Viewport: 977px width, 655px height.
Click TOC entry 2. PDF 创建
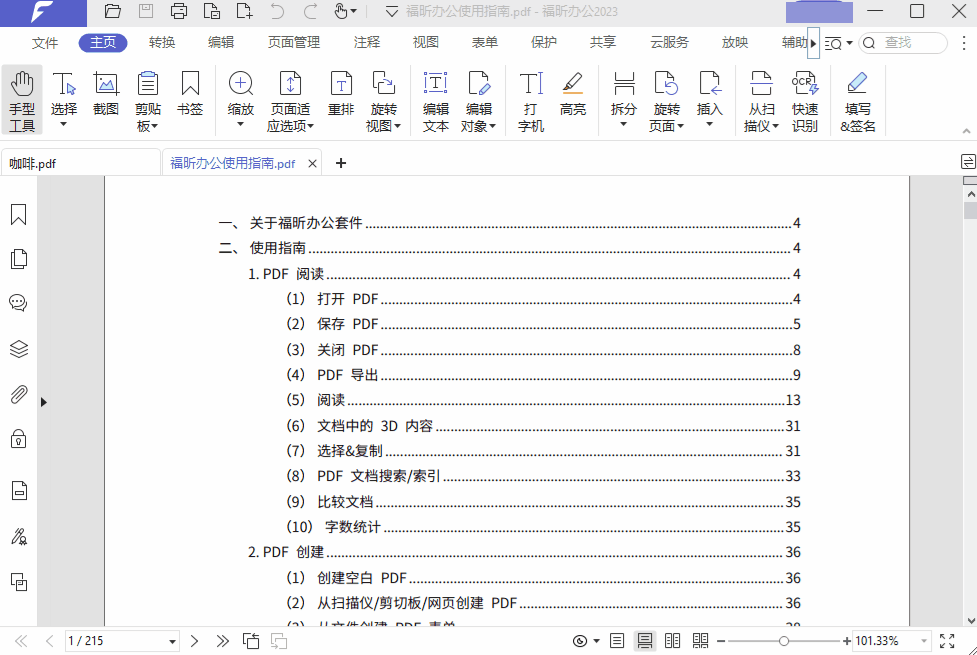524,552
